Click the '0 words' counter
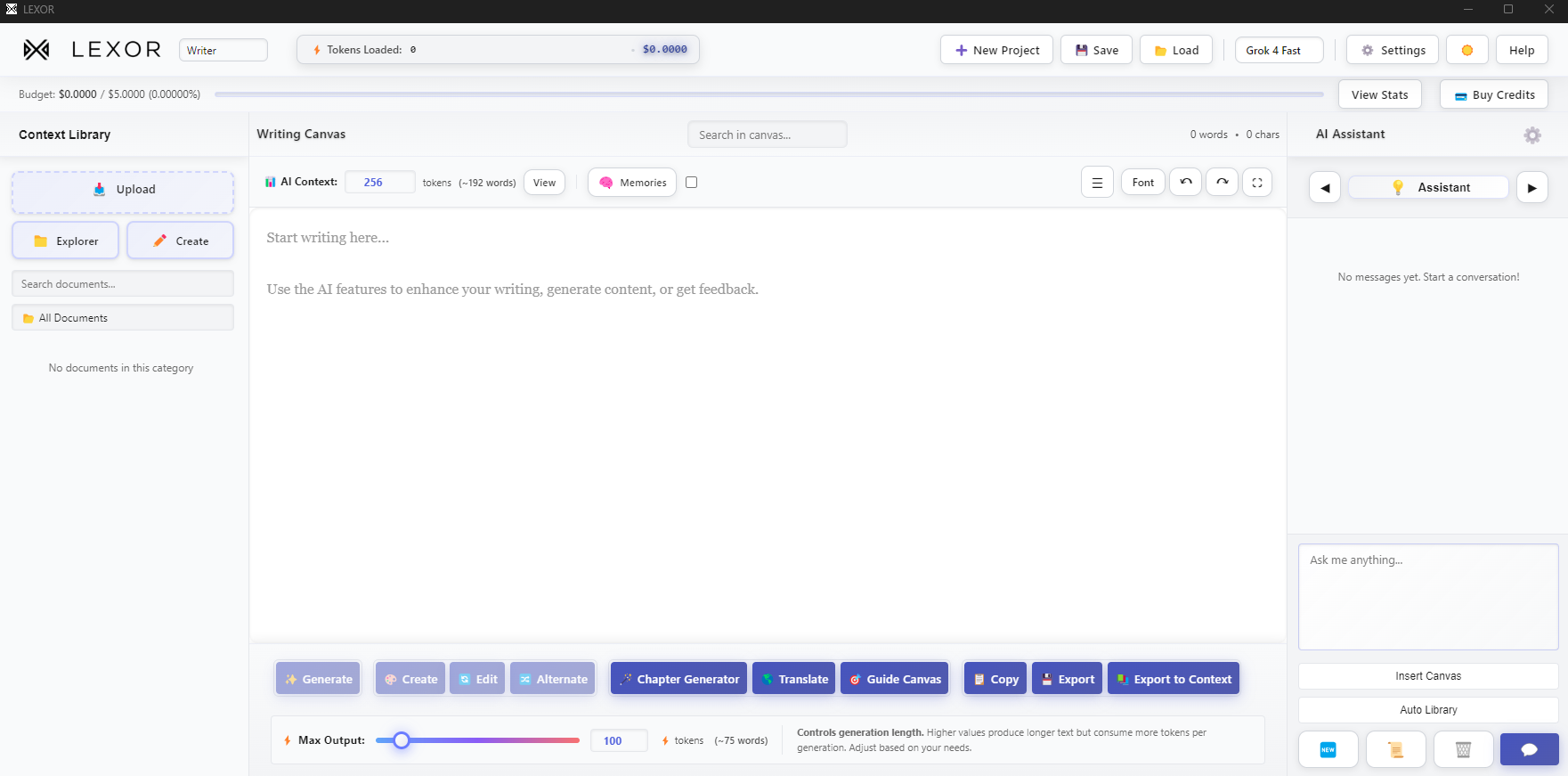Image resolution: width=1568 pixels, height=776 pixels. coord(1208,135)
